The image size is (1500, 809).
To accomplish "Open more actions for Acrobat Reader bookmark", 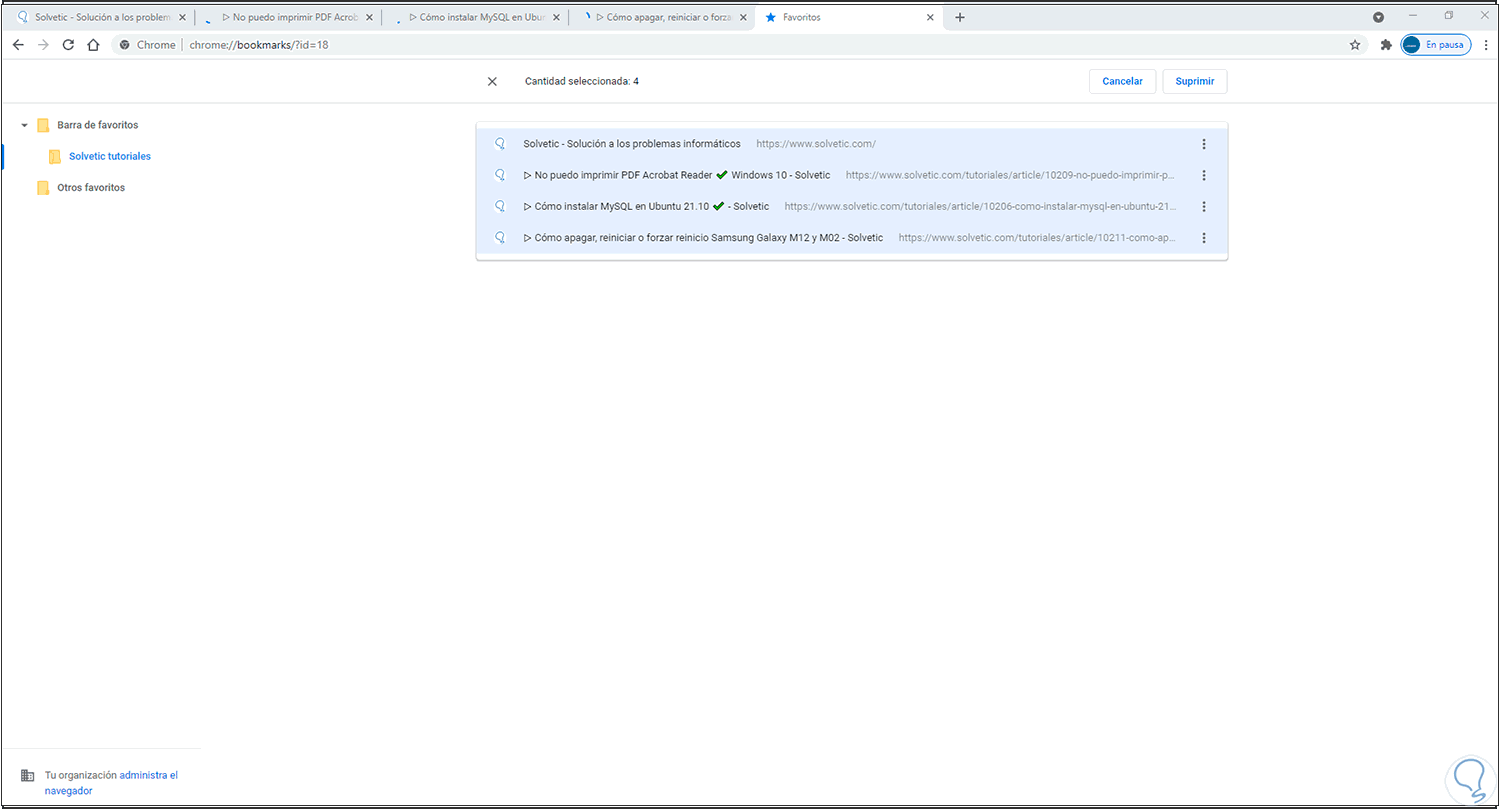I will click(x=1204, y=175).
